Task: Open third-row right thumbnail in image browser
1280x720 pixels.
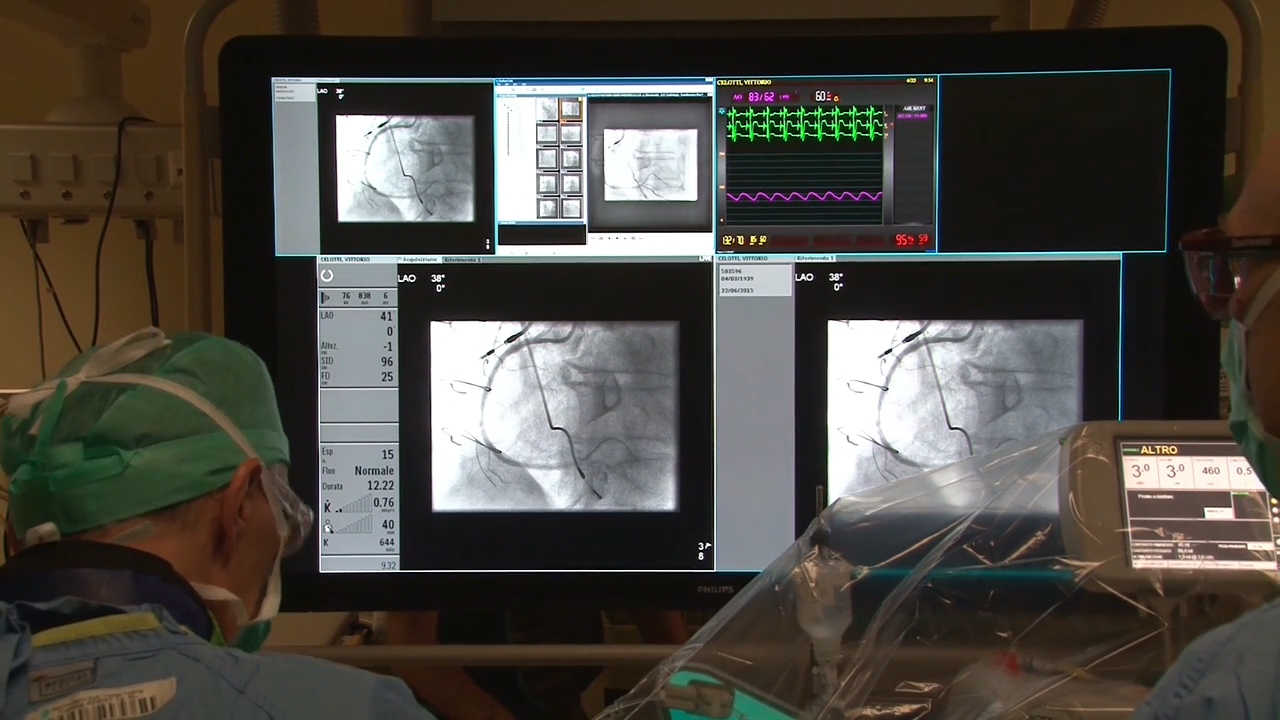Action: [x=571, y=158]
